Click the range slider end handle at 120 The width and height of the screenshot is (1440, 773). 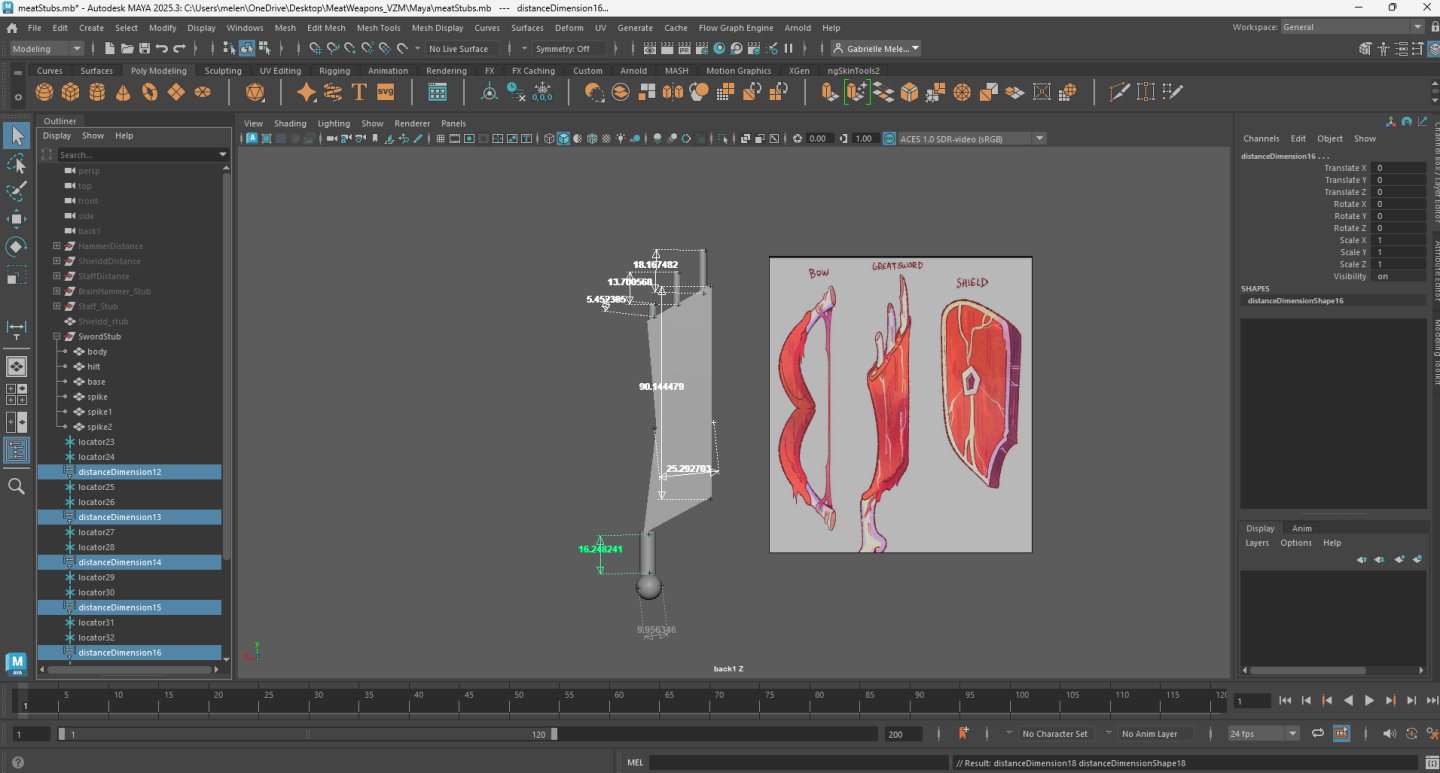point(555,733)
